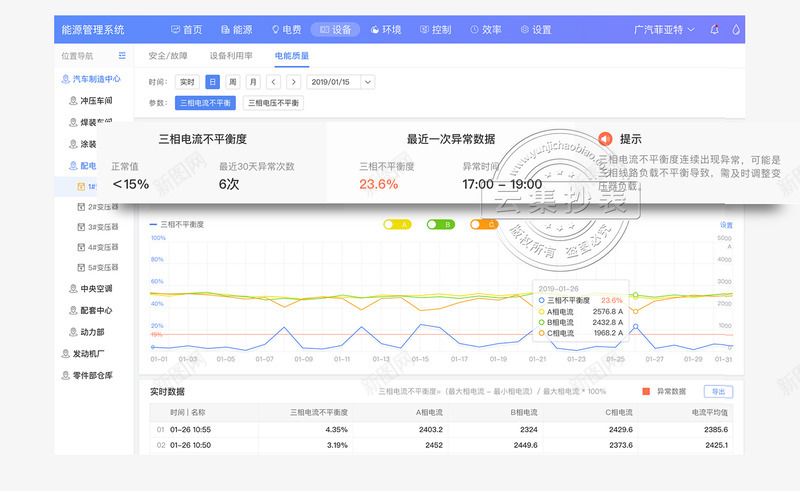This screenshot has height=491, width=800.
Task: Click the 设置 gear icon in top bar
Action: pyautogui.click(x=524, y=30)
